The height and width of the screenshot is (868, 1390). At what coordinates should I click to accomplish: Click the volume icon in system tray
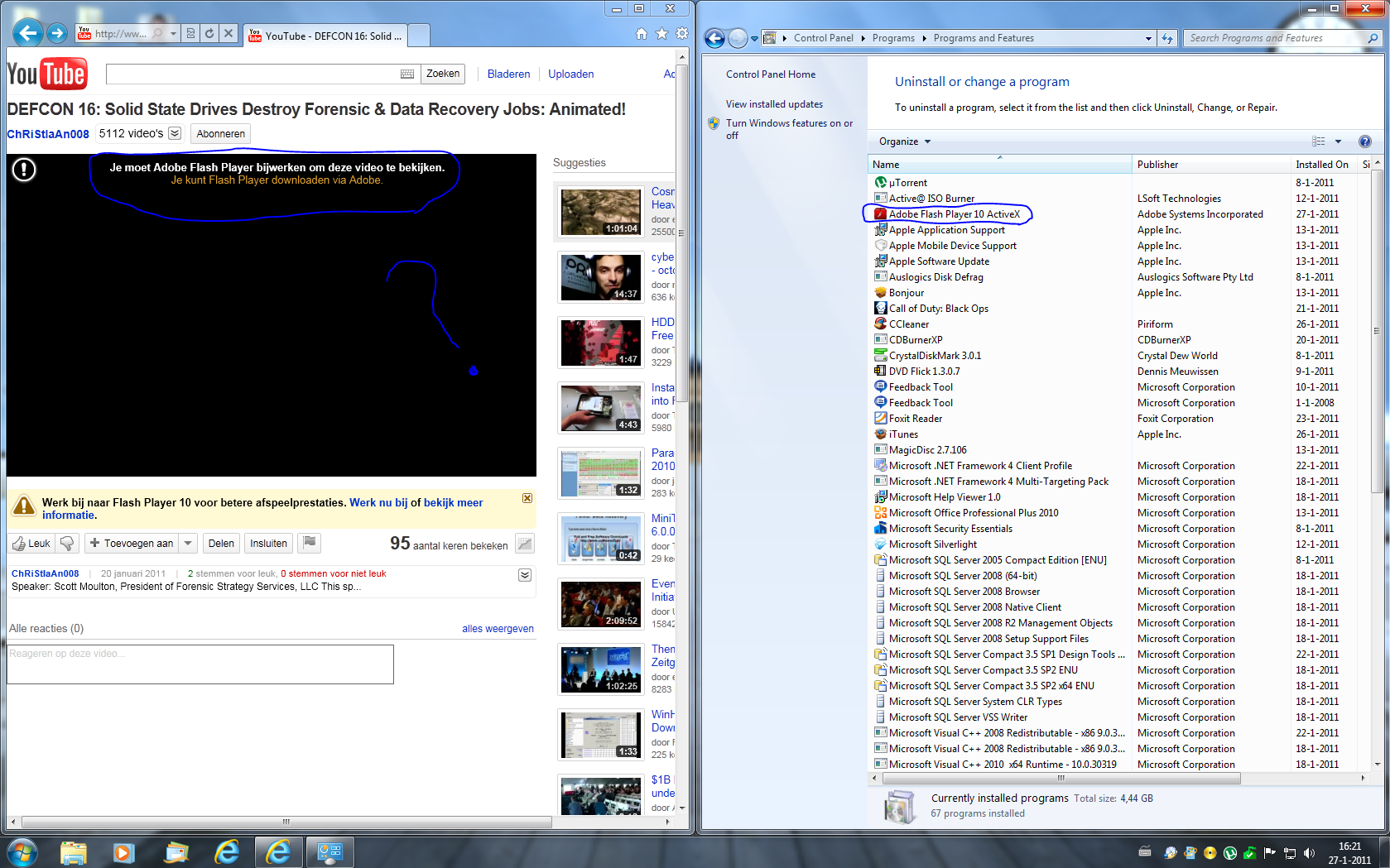[x=1310, y=852]
